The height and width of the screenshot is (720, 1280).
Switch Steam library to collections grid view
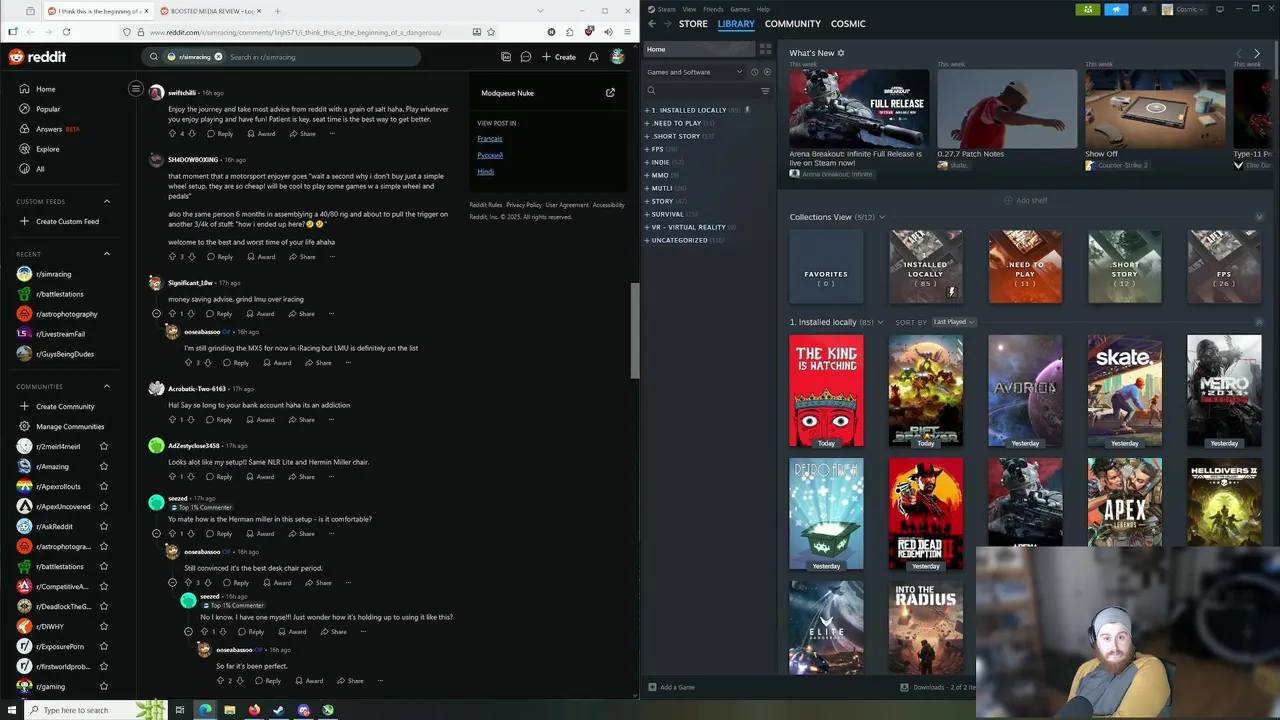(x=765, y=49)
